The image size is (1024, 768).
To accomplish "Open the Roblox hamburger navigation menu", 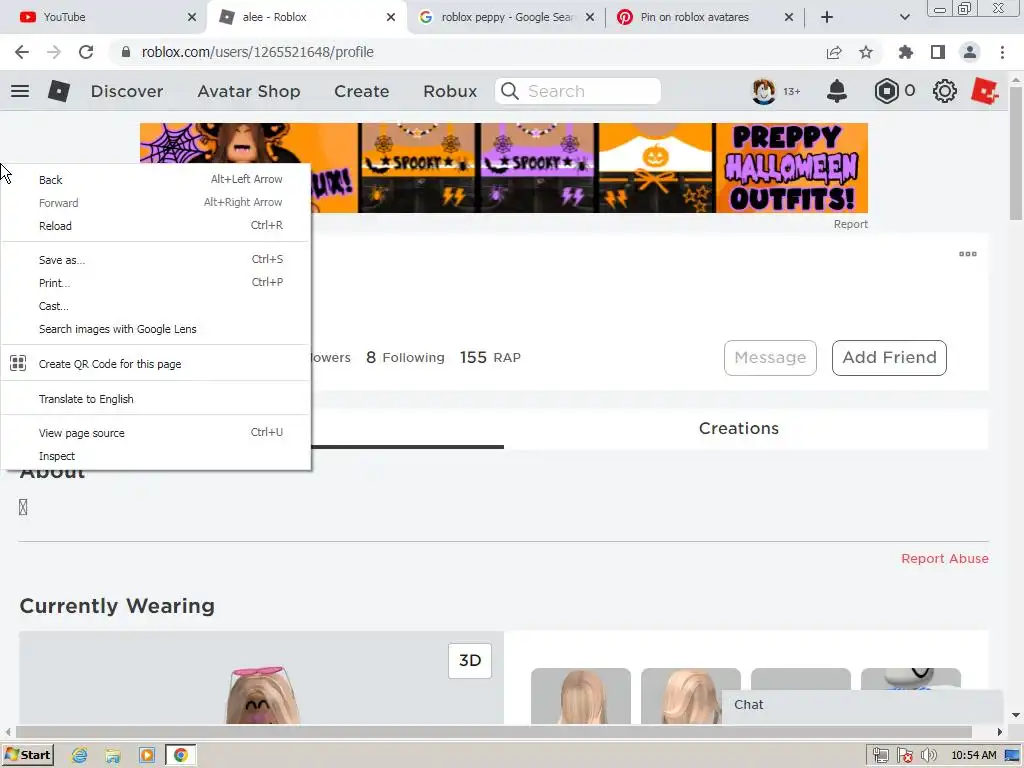I will pyautogui.click(x=20, y=91).
